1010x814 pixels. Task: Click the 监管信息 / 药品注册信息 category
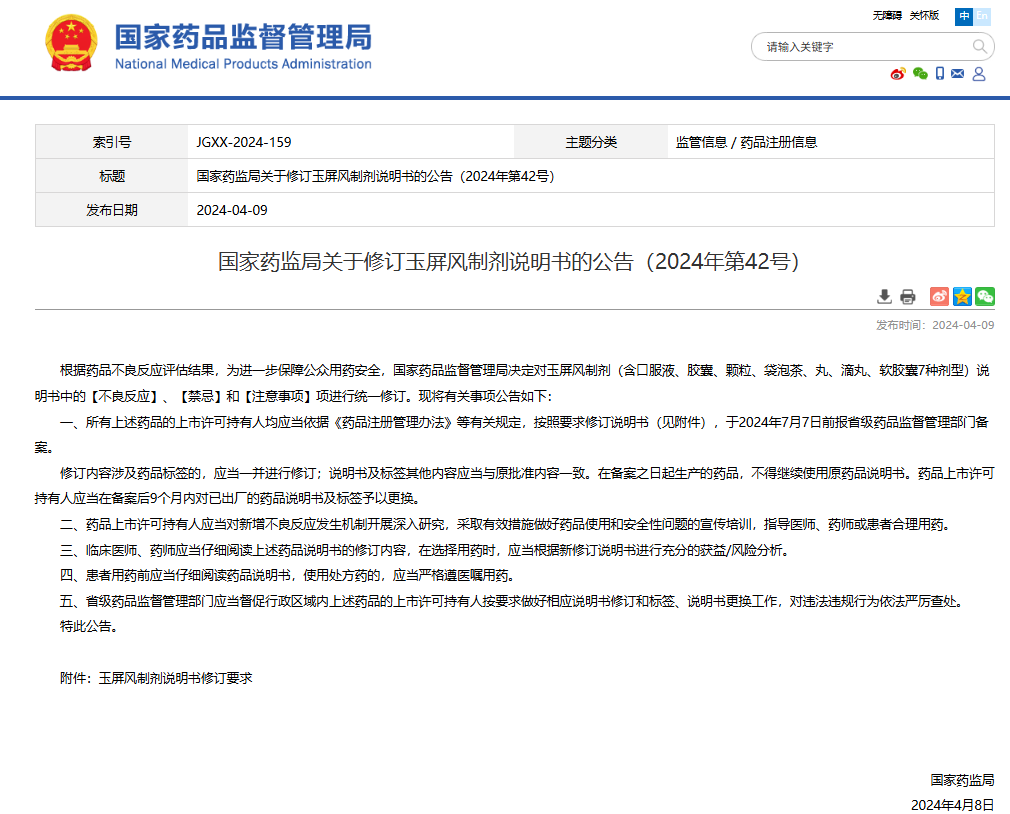click(x=746, y=142)
